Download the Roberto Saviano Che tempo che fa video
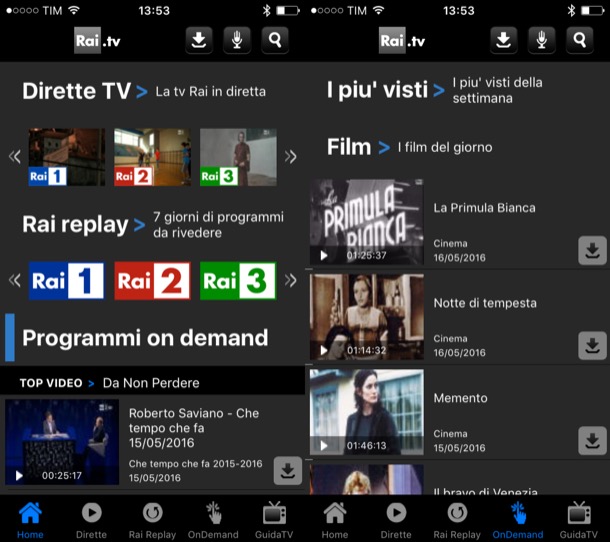 (287, 470)
